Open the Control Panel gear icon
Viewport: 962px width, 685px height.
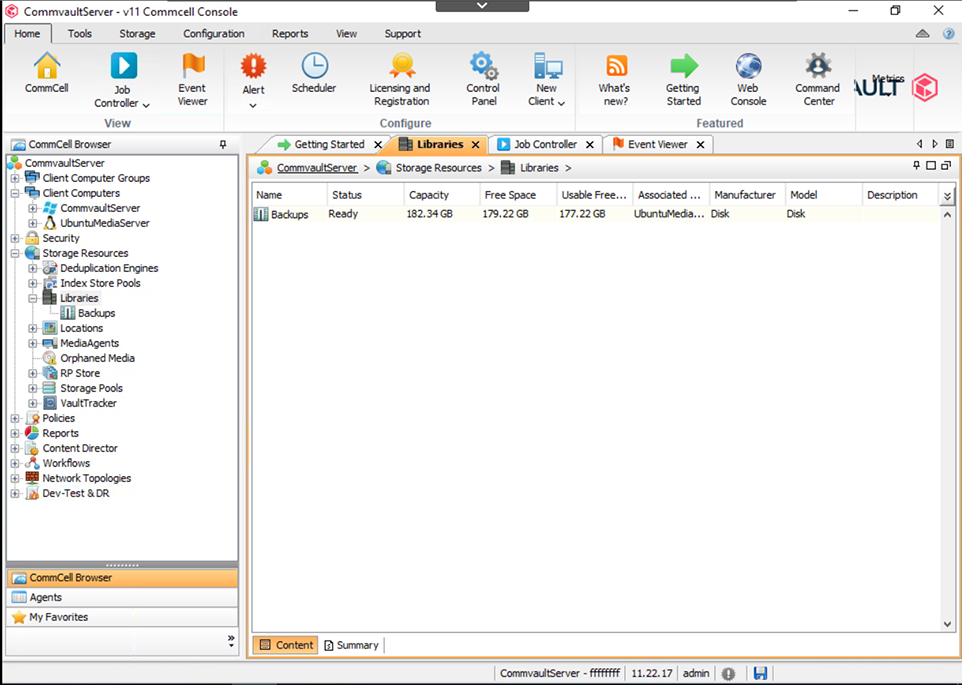tap(483, 66)
